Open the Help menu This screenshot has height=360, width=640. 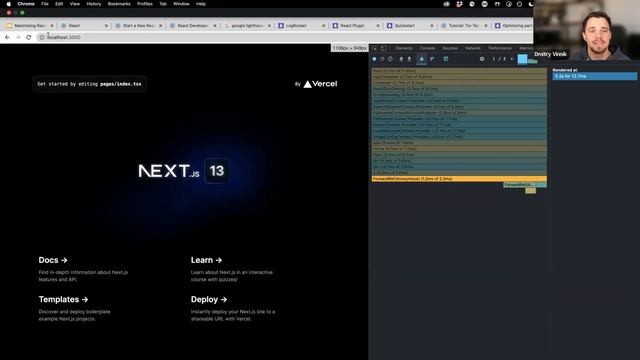(x=201, y=4)
